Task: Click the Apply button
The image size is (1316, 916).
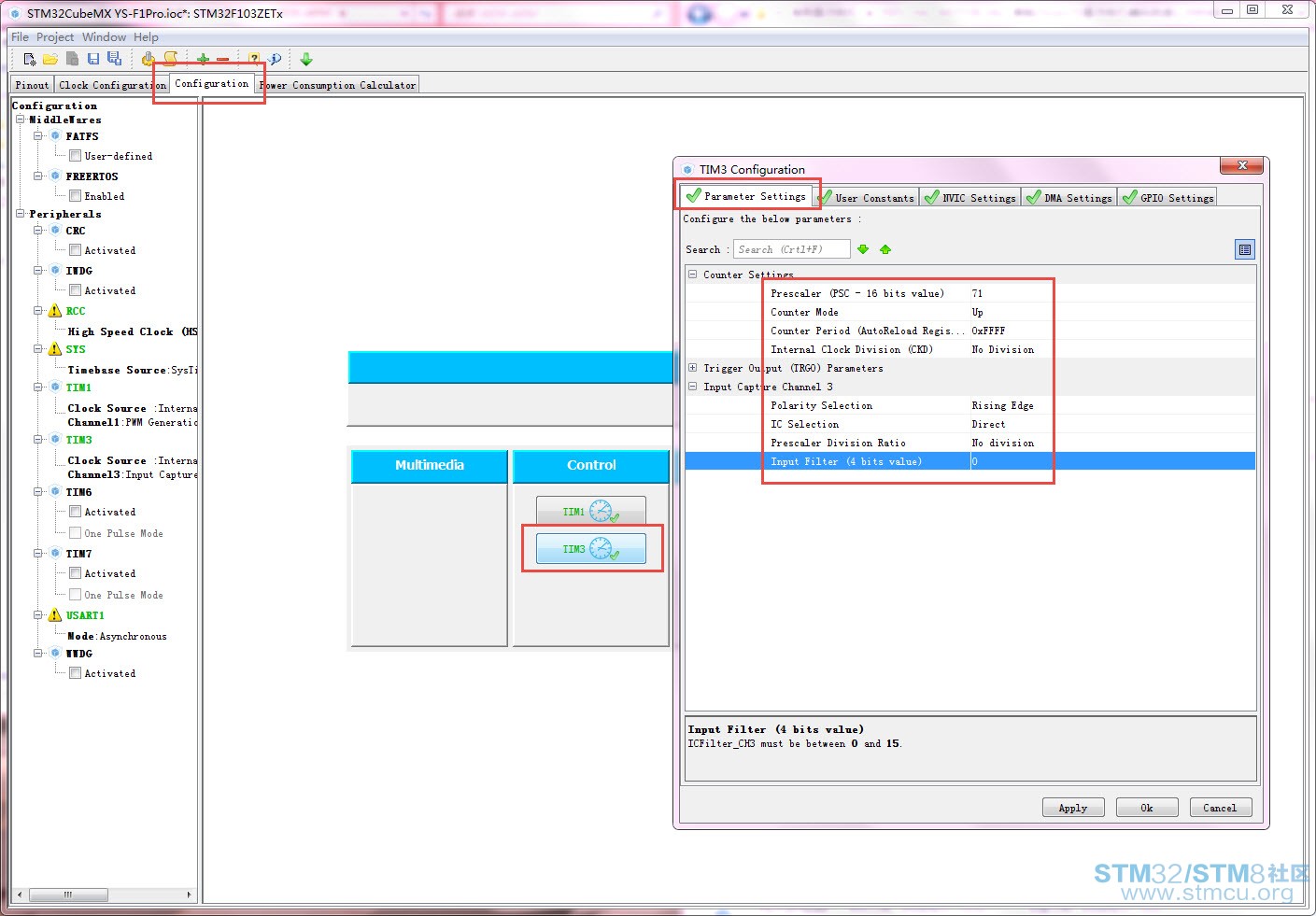Action: point(1073,808)
